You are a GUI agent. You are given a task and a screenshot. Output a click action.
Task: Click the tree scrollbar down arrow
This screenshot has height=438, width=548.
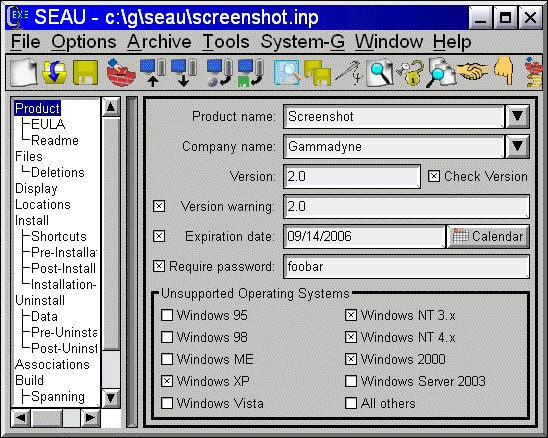tap(111, 398)
